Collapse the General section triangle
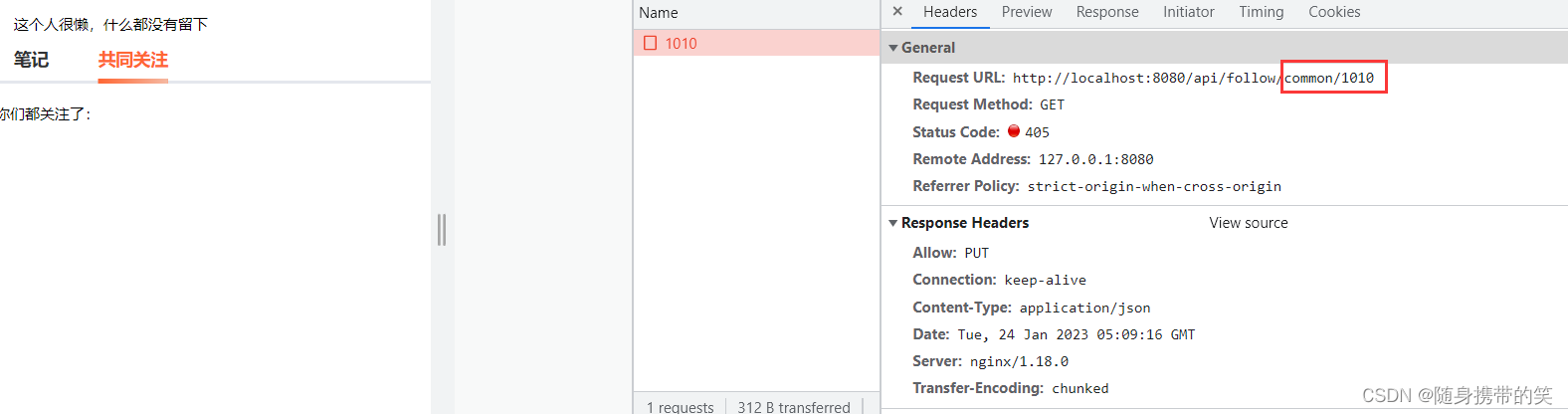Screen dimensions: 1568x414 [893, 48]
